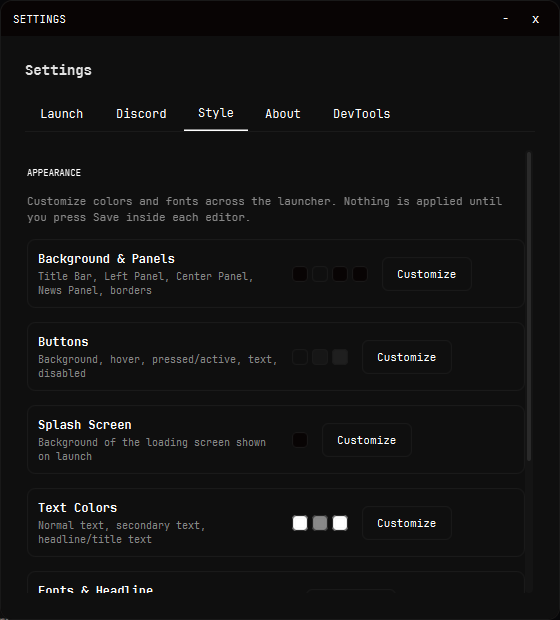This screenshot has width=560, height=620.
Task: Open the DevTools tab
Action: [x=361, y=114]
